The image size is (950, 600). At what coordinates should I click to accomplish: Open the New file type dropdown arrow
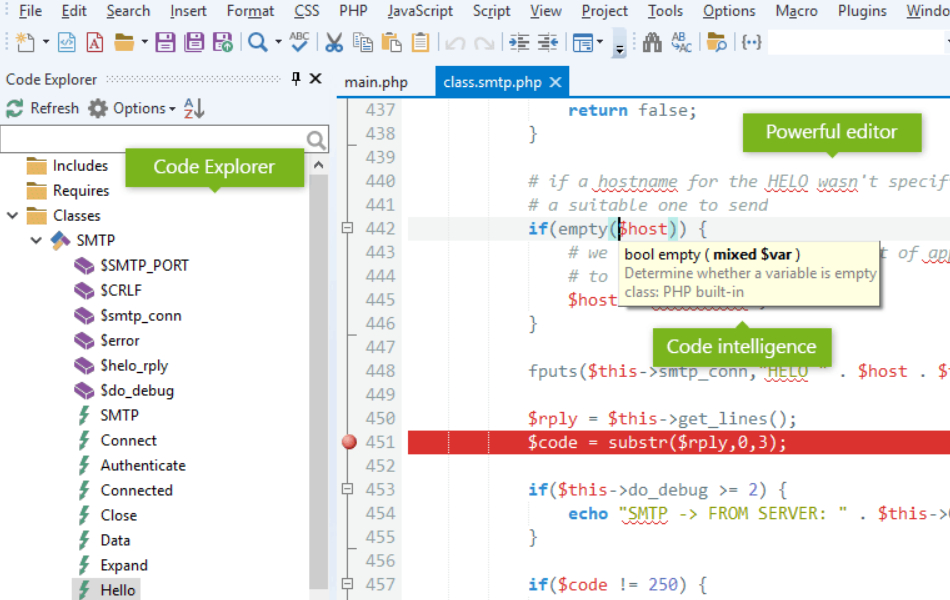45,42
